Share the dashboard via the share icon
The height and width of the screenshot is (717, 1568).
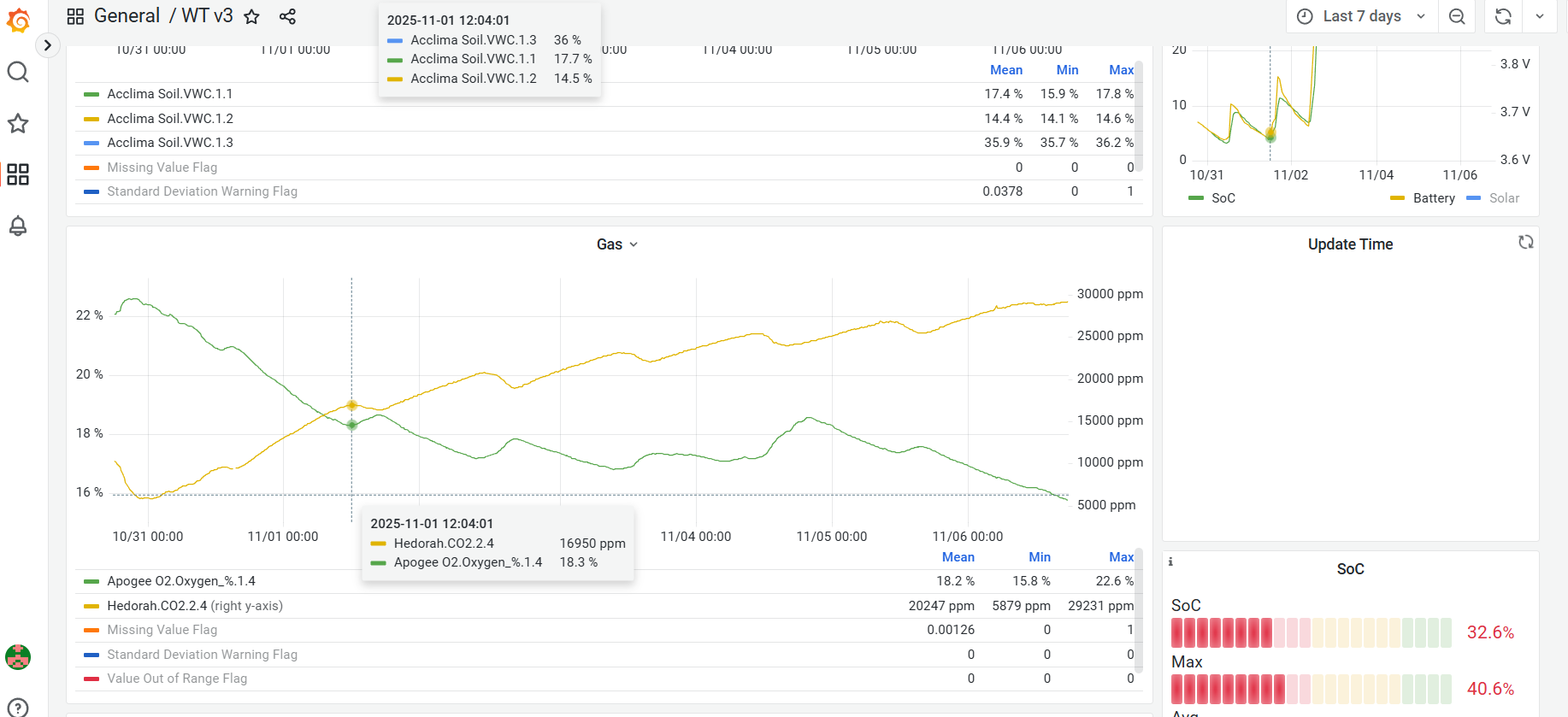pos(287,16)
